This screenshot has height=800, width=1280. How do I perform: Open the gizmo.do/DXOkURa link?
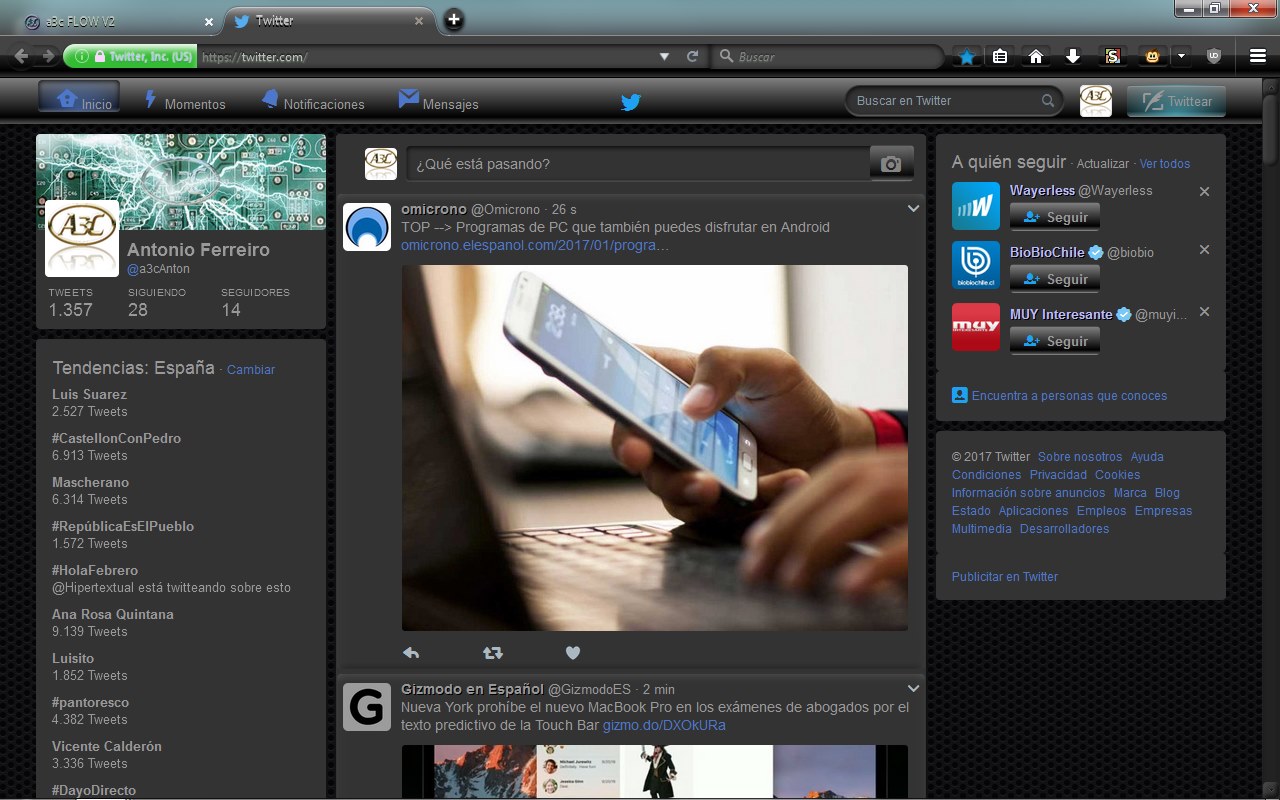coord(664,725)
